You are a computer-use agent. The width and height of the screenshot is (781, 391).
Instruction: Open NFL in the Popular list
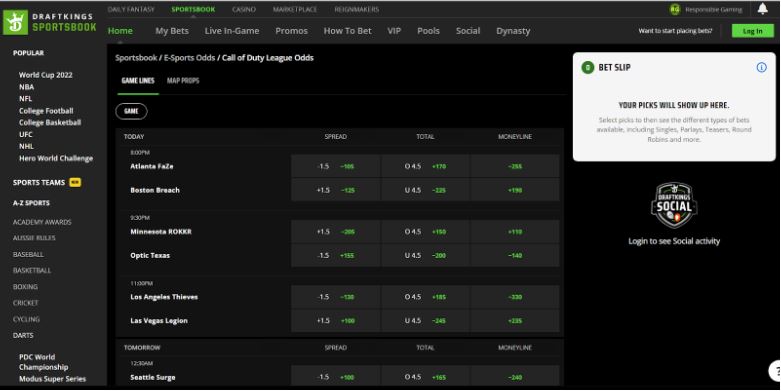[25, 99]
